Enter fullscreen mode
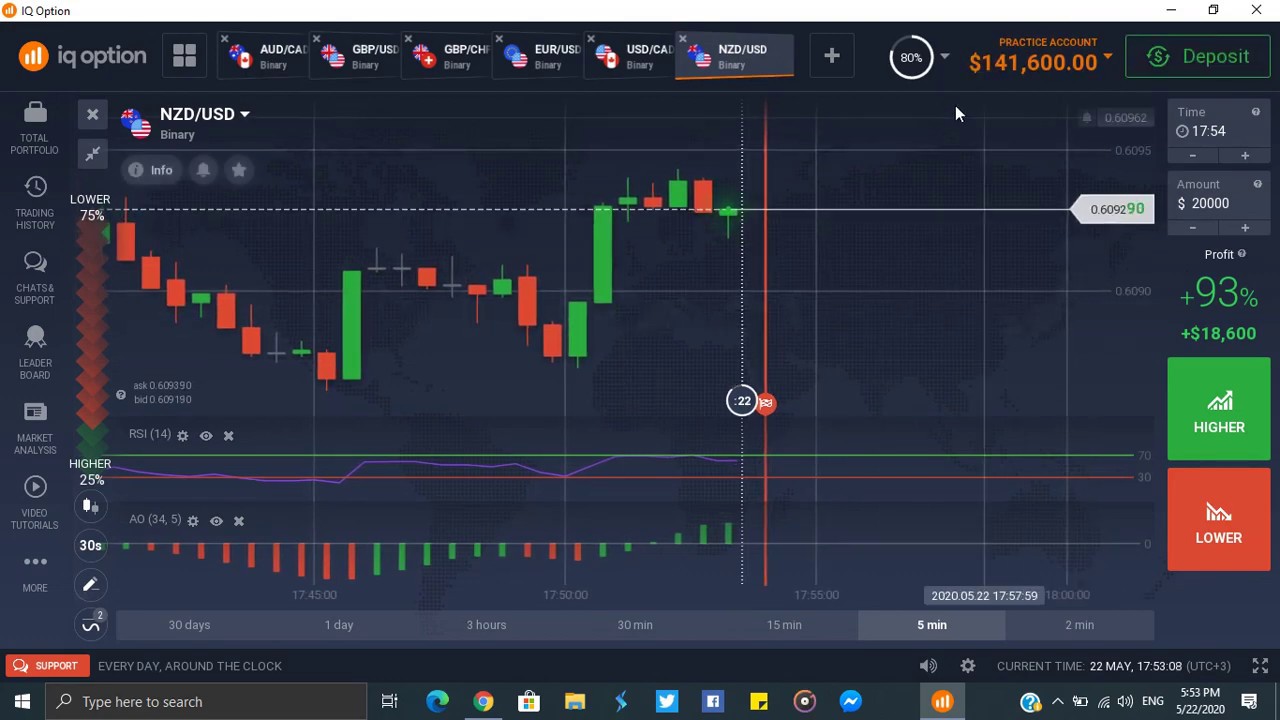This screenshot has width=1280, height=720. 1260,666
